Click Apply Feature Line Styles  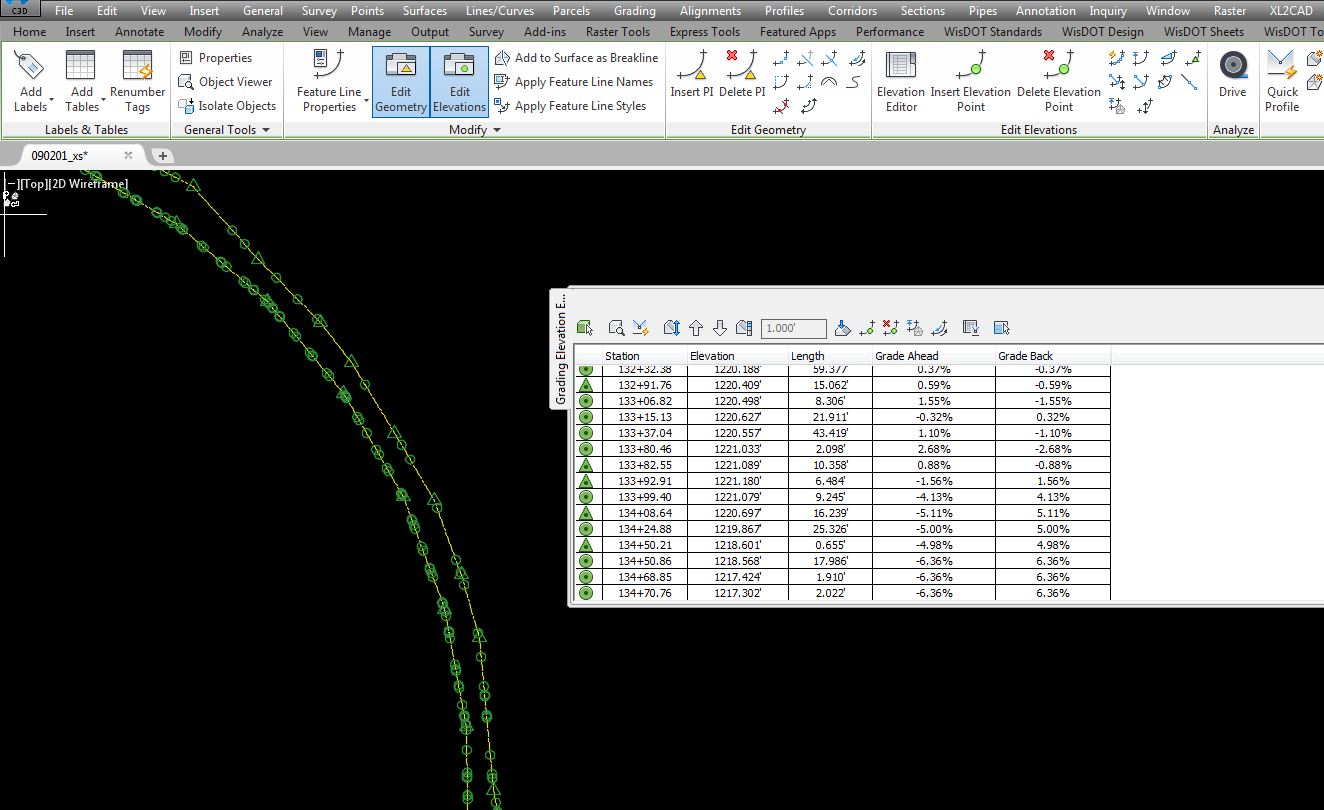[576, 105]
